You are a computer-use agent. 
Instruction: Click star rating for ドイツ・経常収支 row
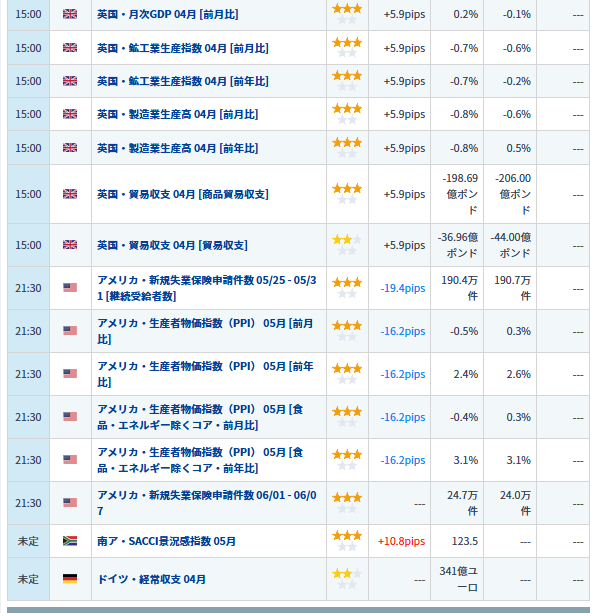pos(347,579)
